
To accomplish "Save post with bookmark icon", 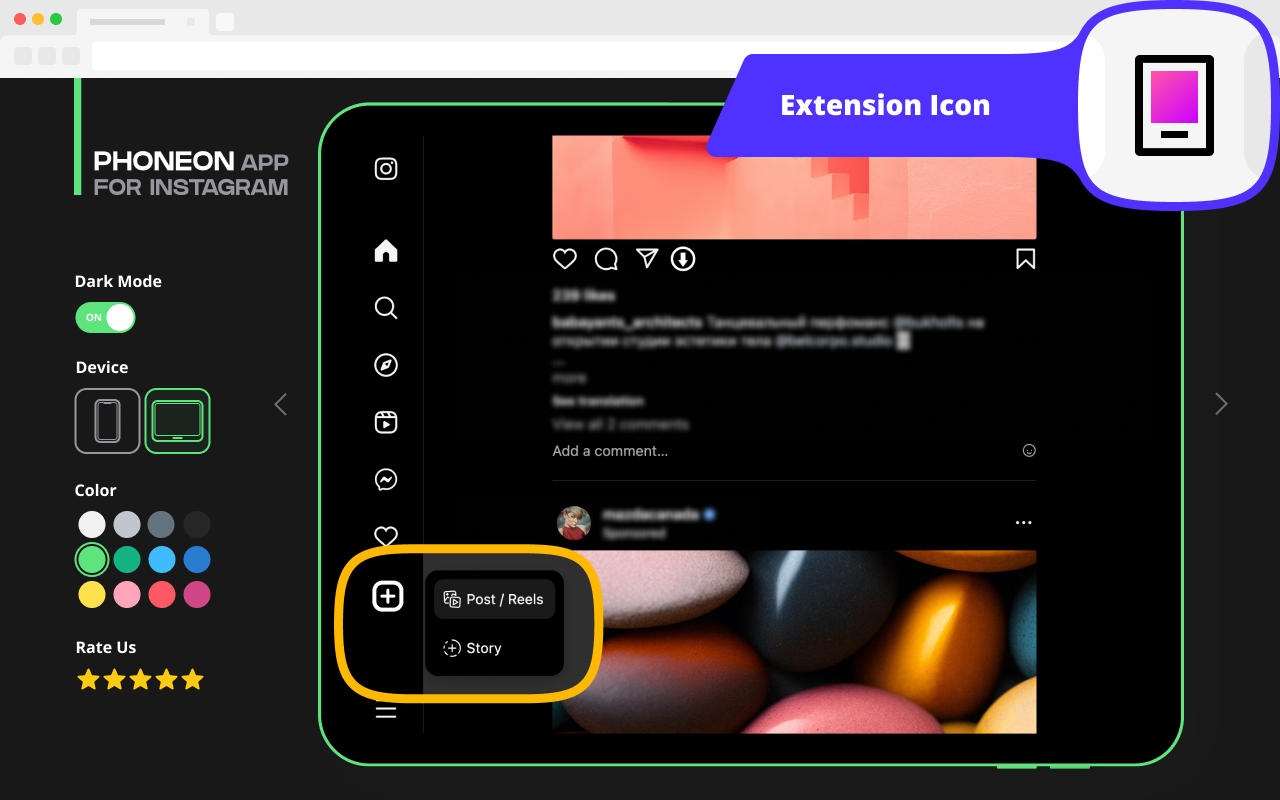I will click(1025, 259).
